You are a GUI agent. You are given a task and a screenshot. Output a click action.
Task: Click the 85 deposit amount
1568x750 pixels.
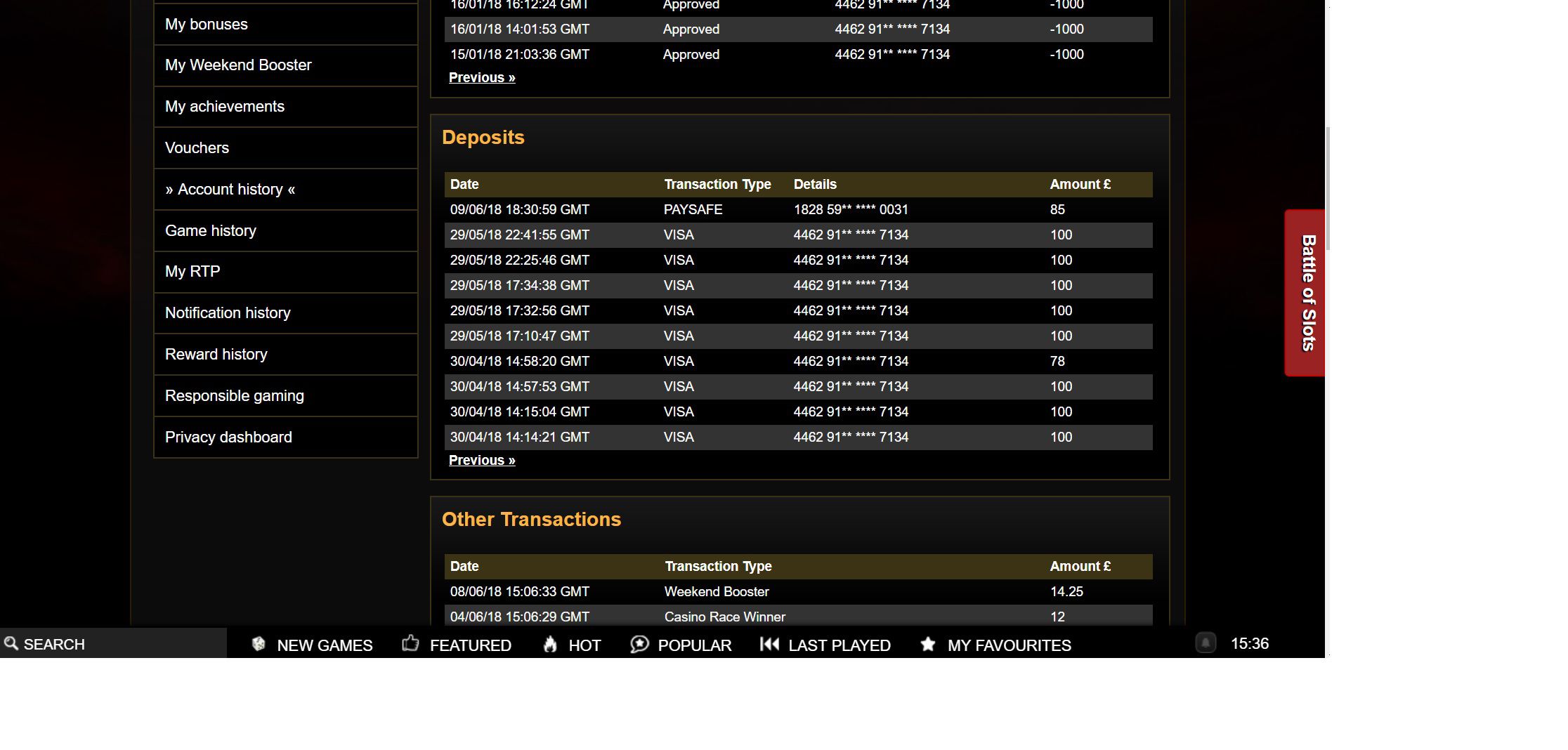(1058, 210)
